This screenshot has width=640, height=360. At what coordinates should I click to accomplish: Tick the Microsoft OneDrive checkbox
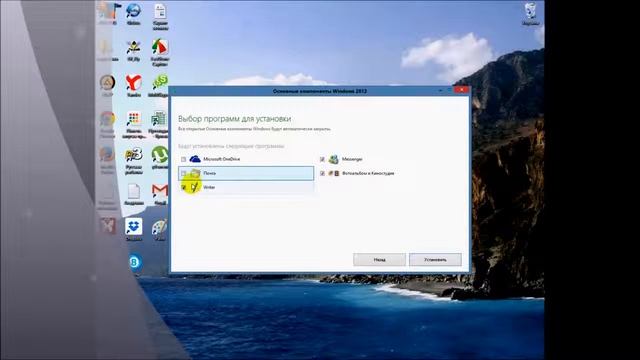(183, 159)
